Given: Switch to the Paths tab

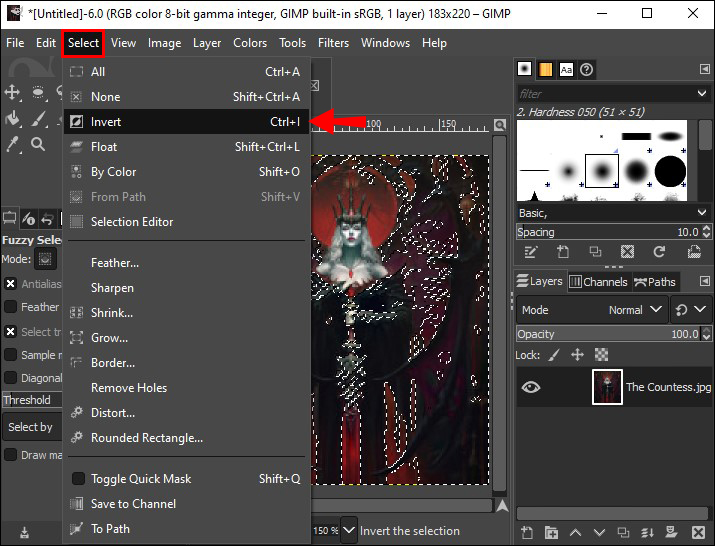Looking at the screenshot, I should pyautogui.click(x=655, y=282).
